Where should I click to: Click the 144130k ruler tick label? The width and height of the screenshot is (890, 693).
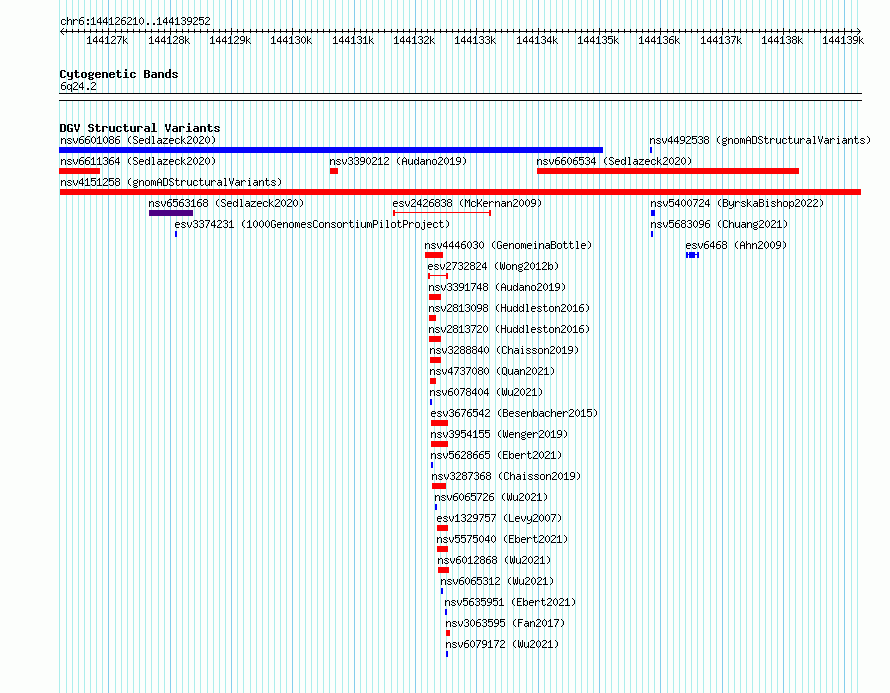291,40
